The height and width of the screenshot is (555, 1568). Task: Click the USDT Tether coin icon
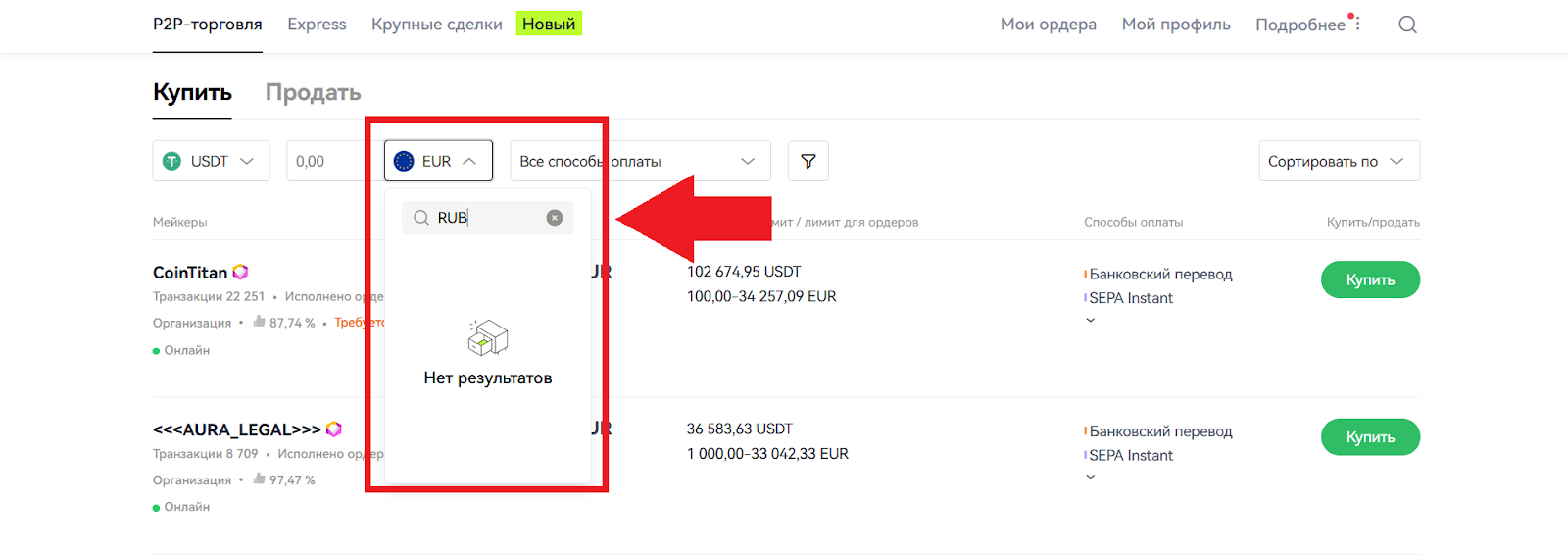(171, 161)
